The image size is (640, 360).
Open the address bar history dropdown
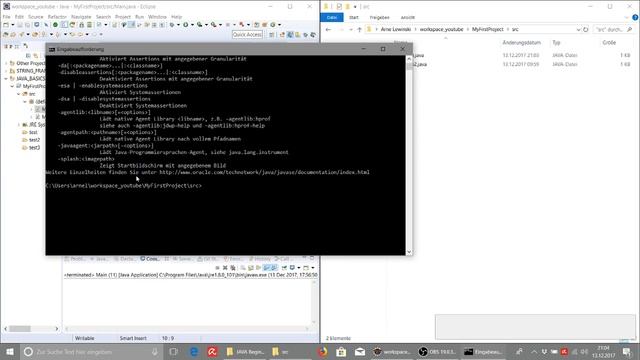pyautogui.click(x=578, y=29)
